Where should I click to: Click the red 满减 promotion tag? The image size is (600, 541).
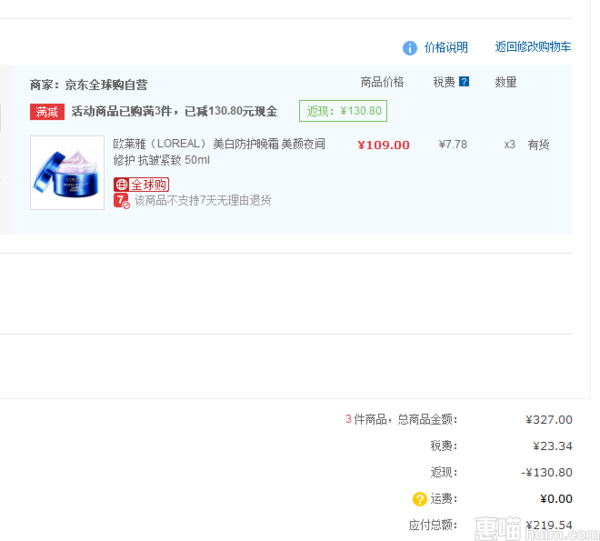tap(47, 112)
